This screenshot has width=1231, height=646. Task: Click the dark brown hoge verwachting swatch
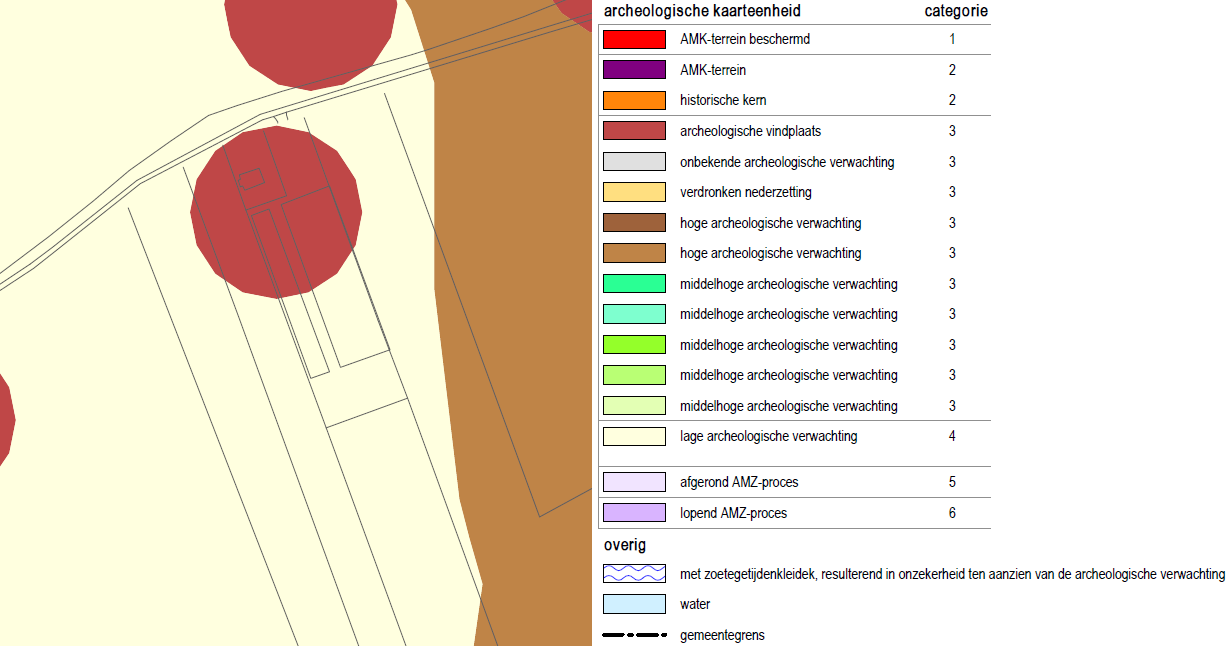(634, 223)
